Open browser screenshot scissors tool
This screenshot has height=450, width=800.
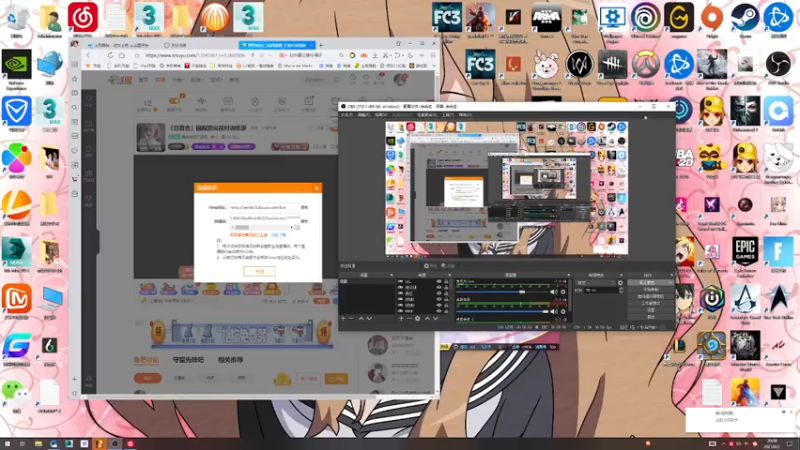pos(386,55)
